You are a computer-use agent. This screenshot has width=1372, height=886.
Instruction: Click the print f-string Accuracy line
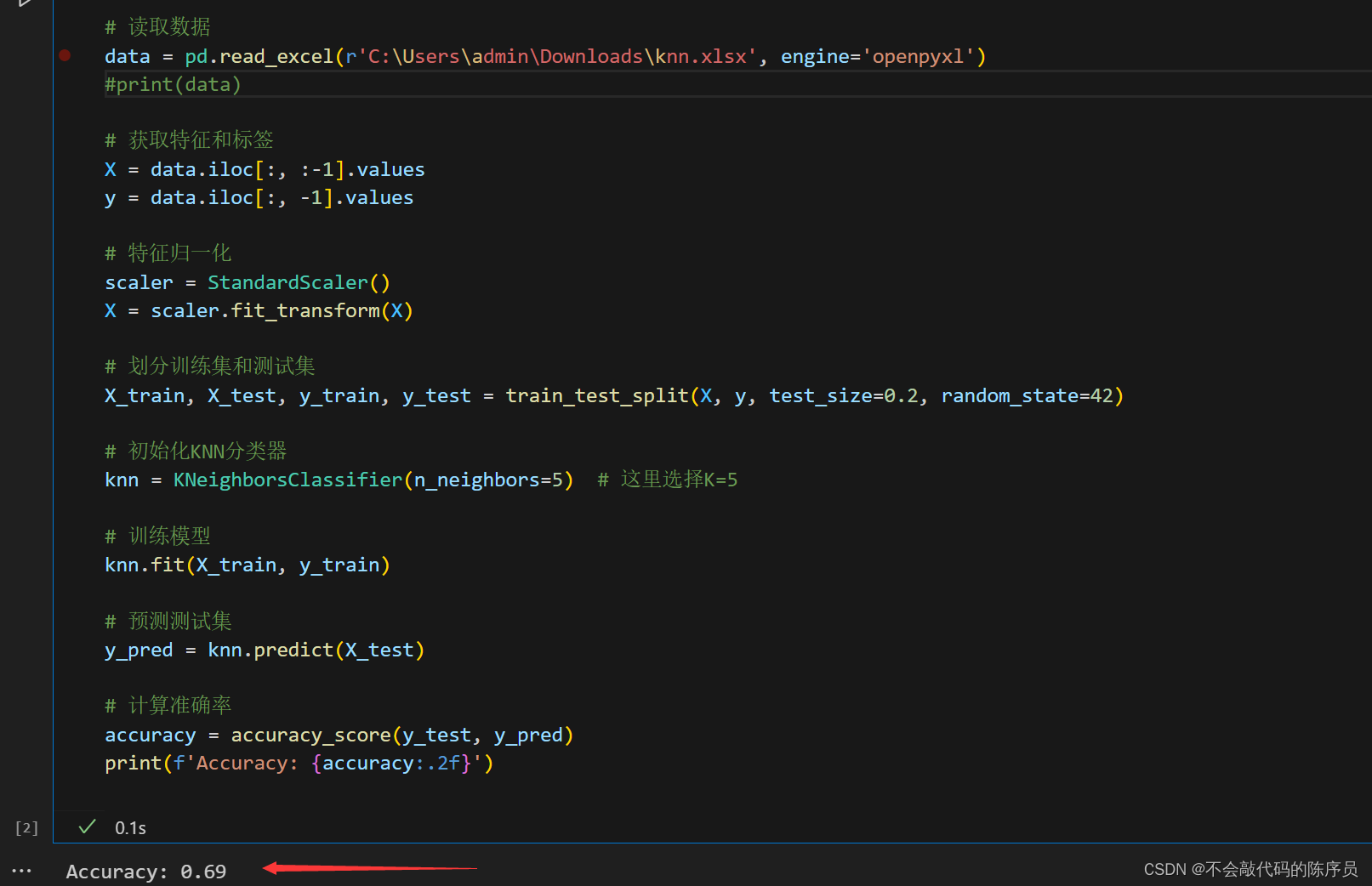click(299, 763)
